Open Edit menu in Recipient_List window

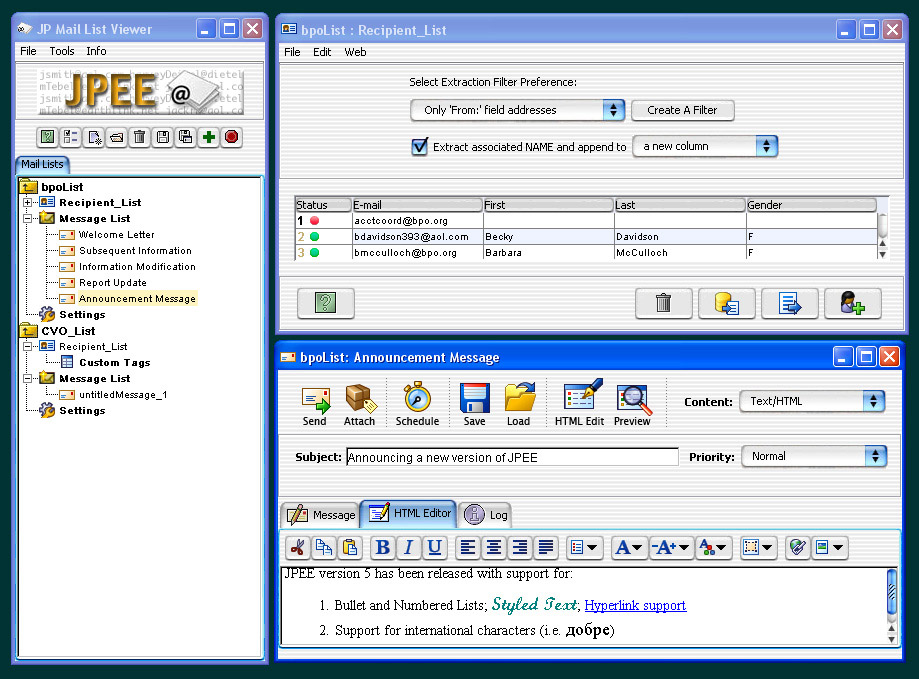click(x=322, y=52)
